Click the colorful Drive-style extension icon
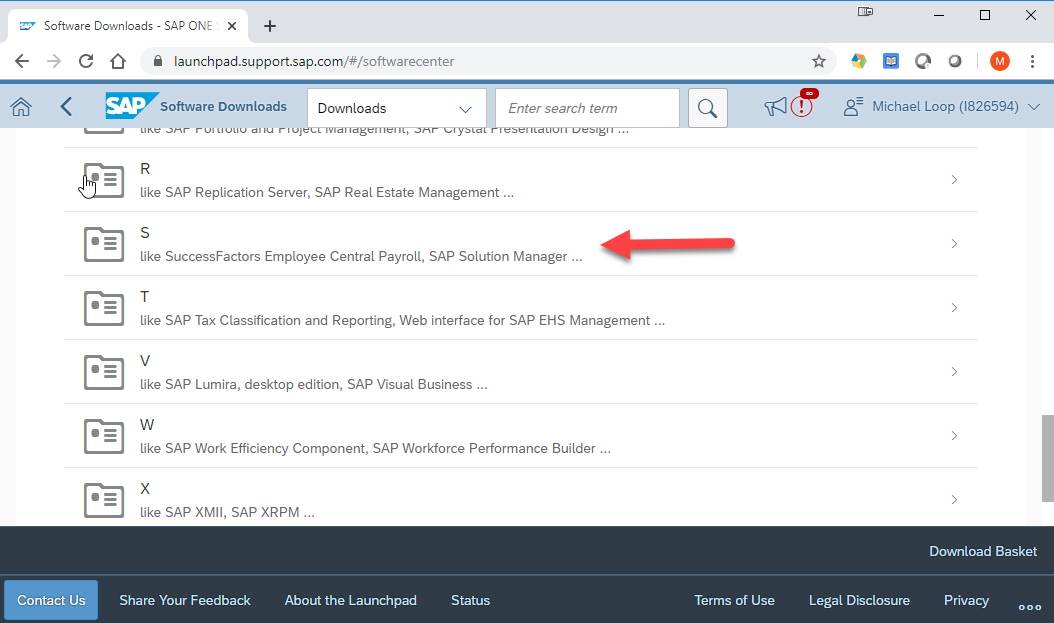1054x623 pixels. 858,61
